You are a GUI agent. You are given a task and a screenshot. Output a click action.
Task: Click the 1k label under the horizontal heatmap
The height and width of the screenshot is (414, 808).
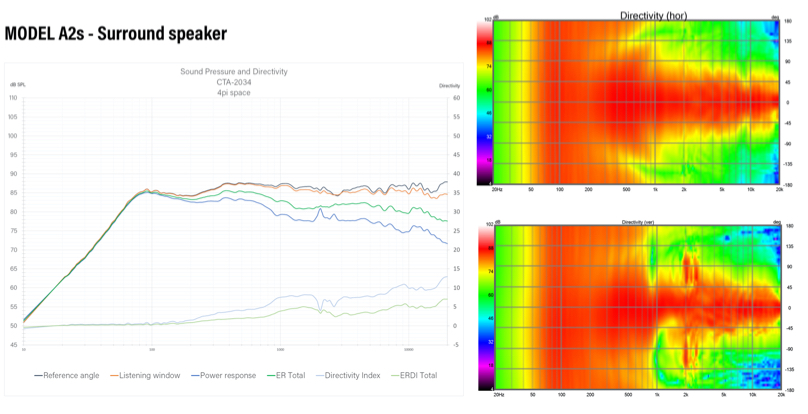[x=655, y=190]
